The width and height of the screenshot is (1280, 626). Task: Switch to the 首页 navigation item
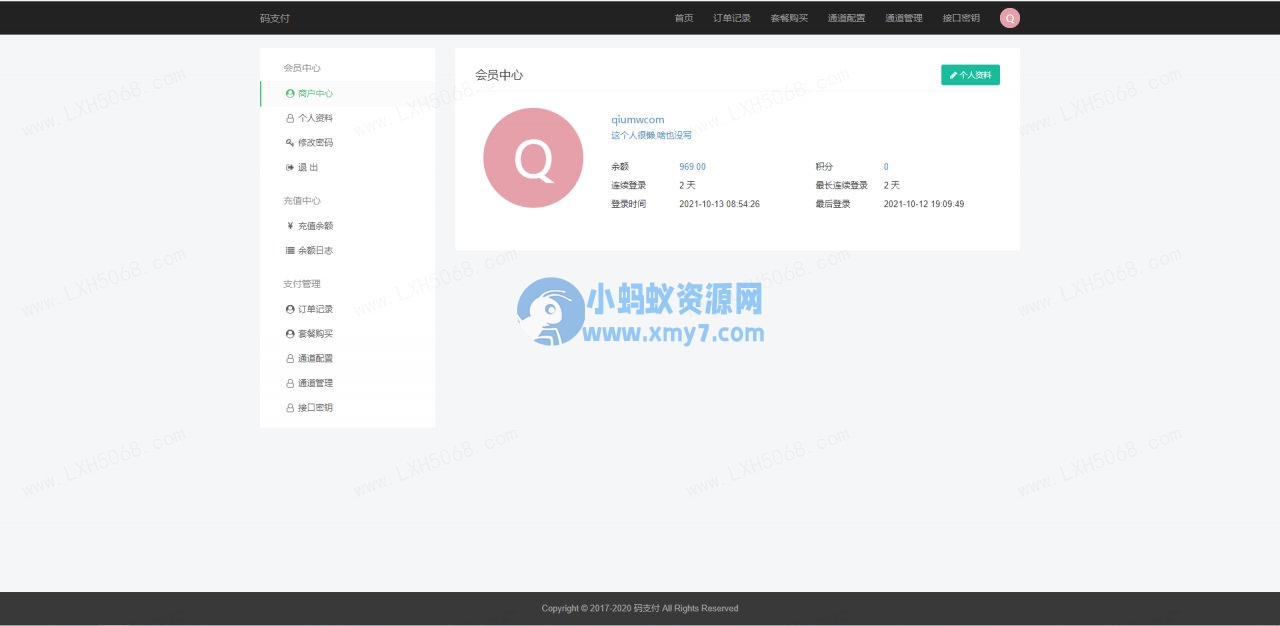(x=683, y=17)
